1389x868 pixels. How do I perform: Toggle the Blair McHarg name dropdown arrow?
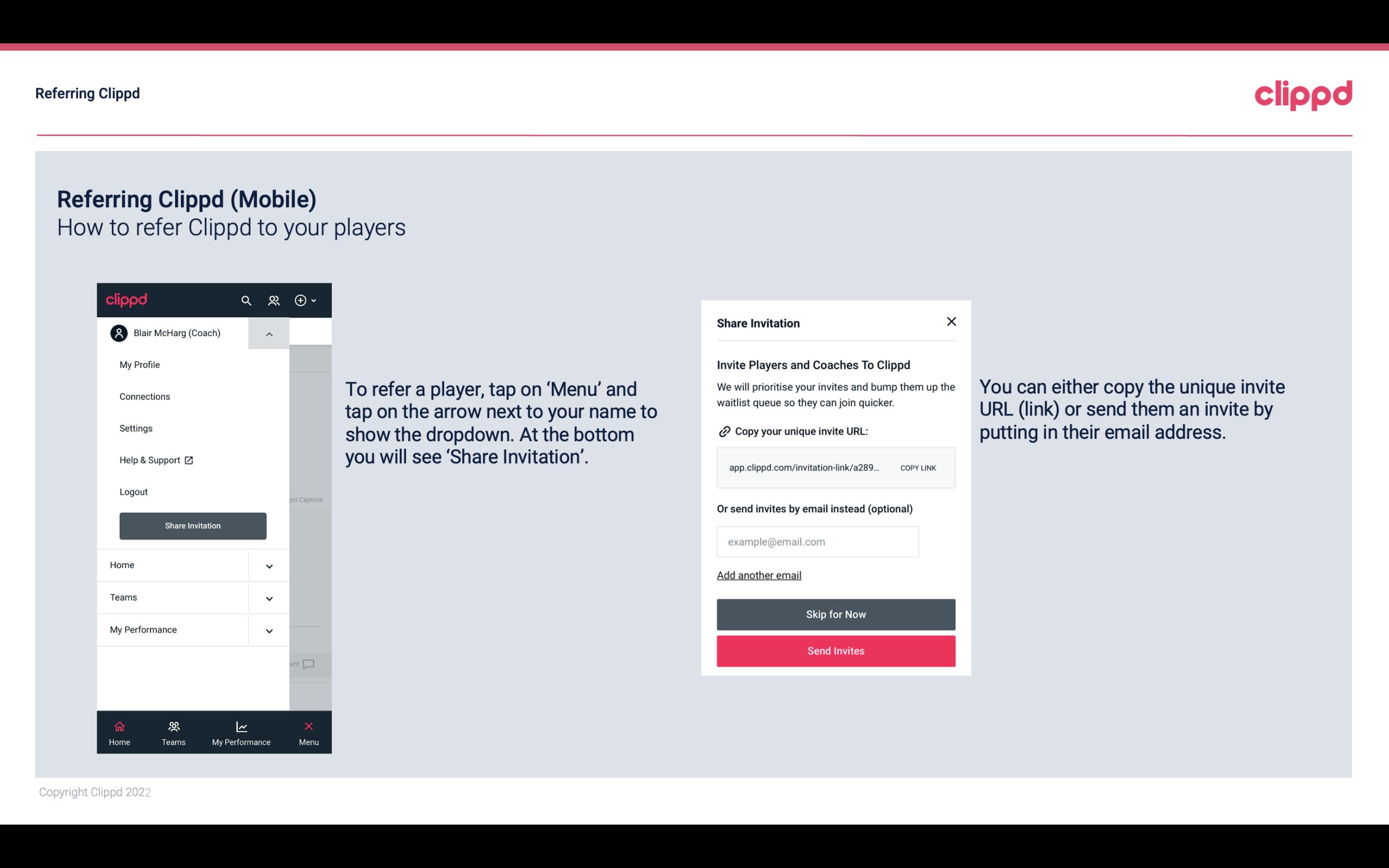point(269,333)
